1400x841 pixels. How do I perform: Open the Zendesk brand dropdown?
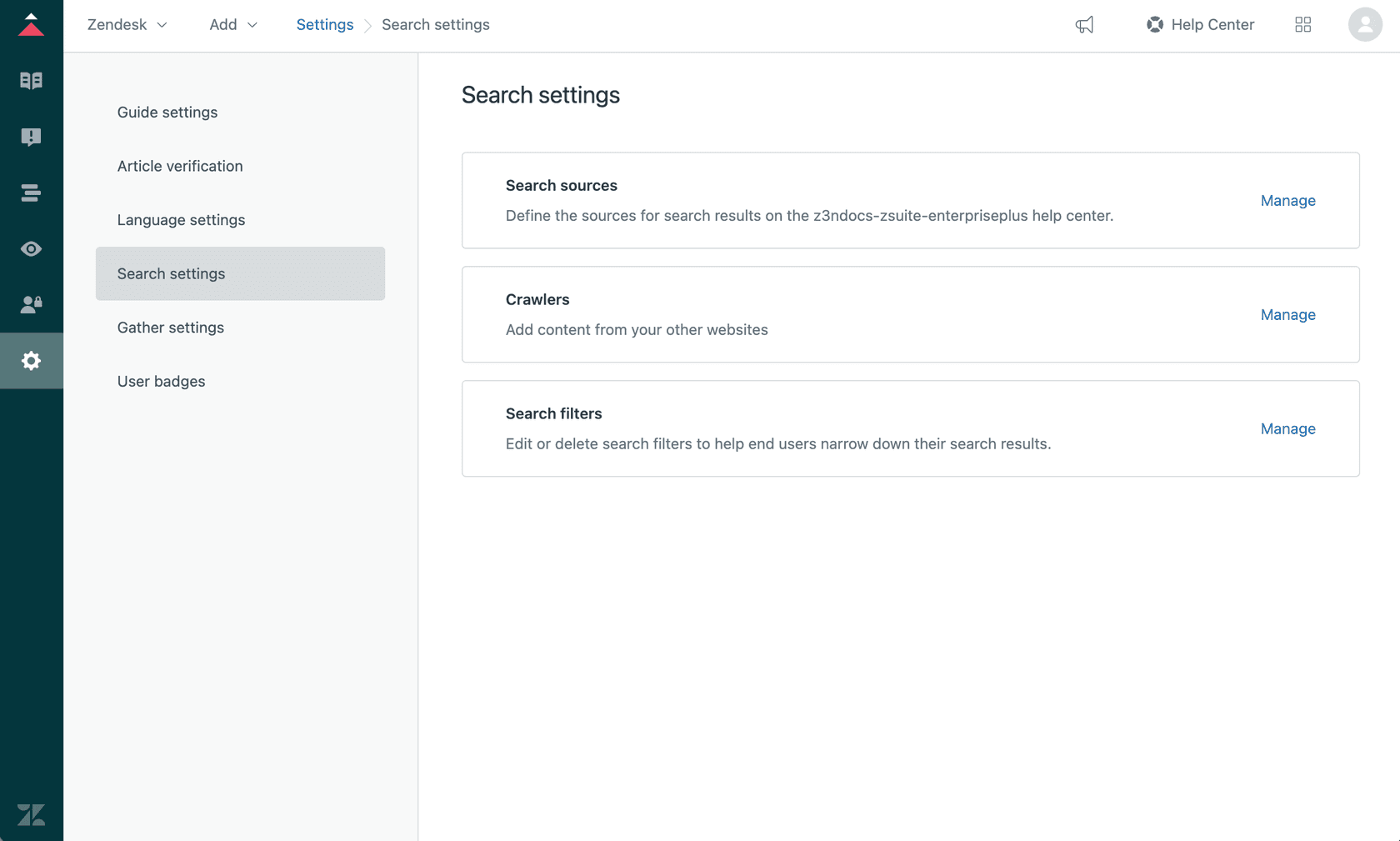(127, 25)
